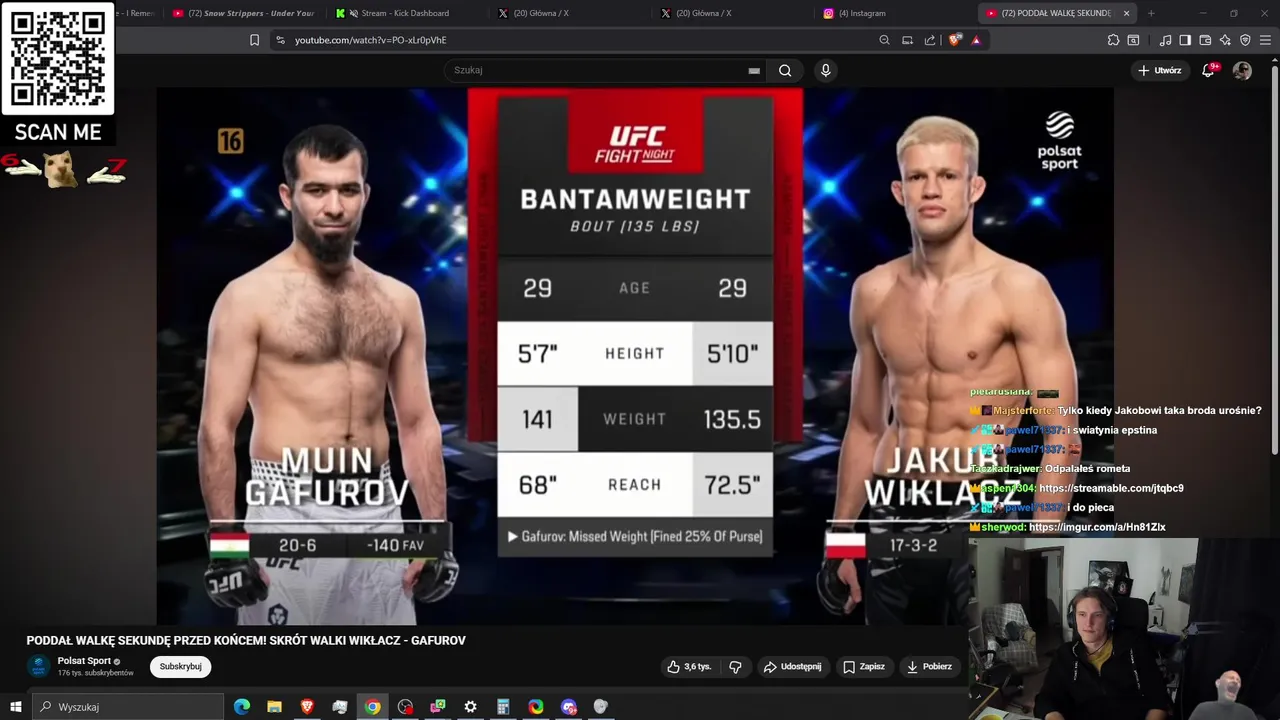Click the Udostępnij share button
1280x720 pixels.
coord(792,666)
